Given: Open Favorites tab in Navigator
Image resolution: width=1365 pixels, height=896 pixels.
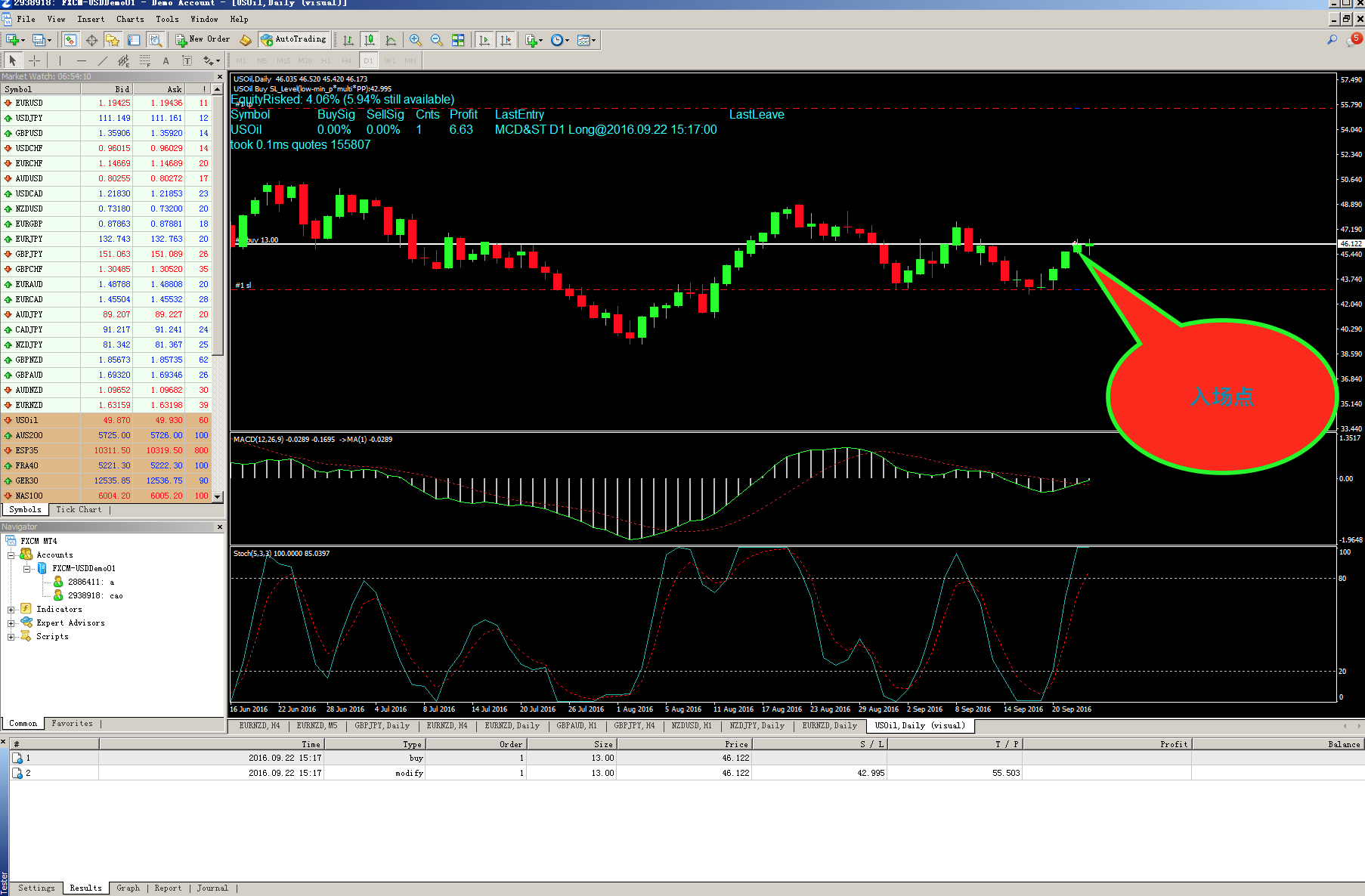Looking at the screenshot, I should pyautogui.click(x=73, y=724).
